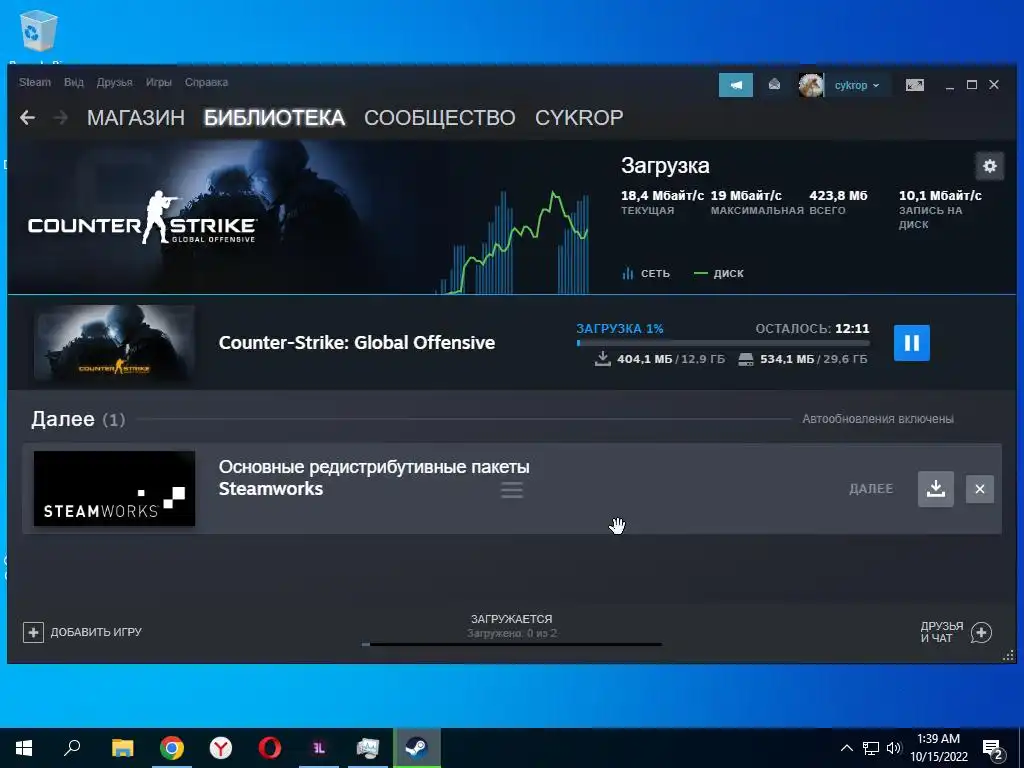Open the СООБЩЕСТВО tab
This screenshot has width=1024, height=768.
point(440,118)
